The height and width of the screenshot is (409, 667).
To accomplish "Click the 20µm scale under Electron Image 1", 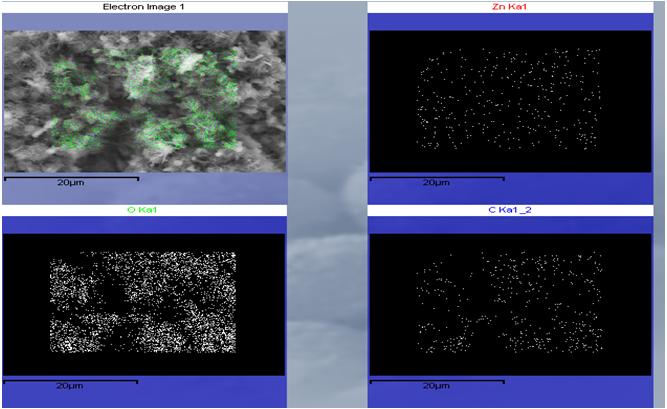I will point(71,183).
